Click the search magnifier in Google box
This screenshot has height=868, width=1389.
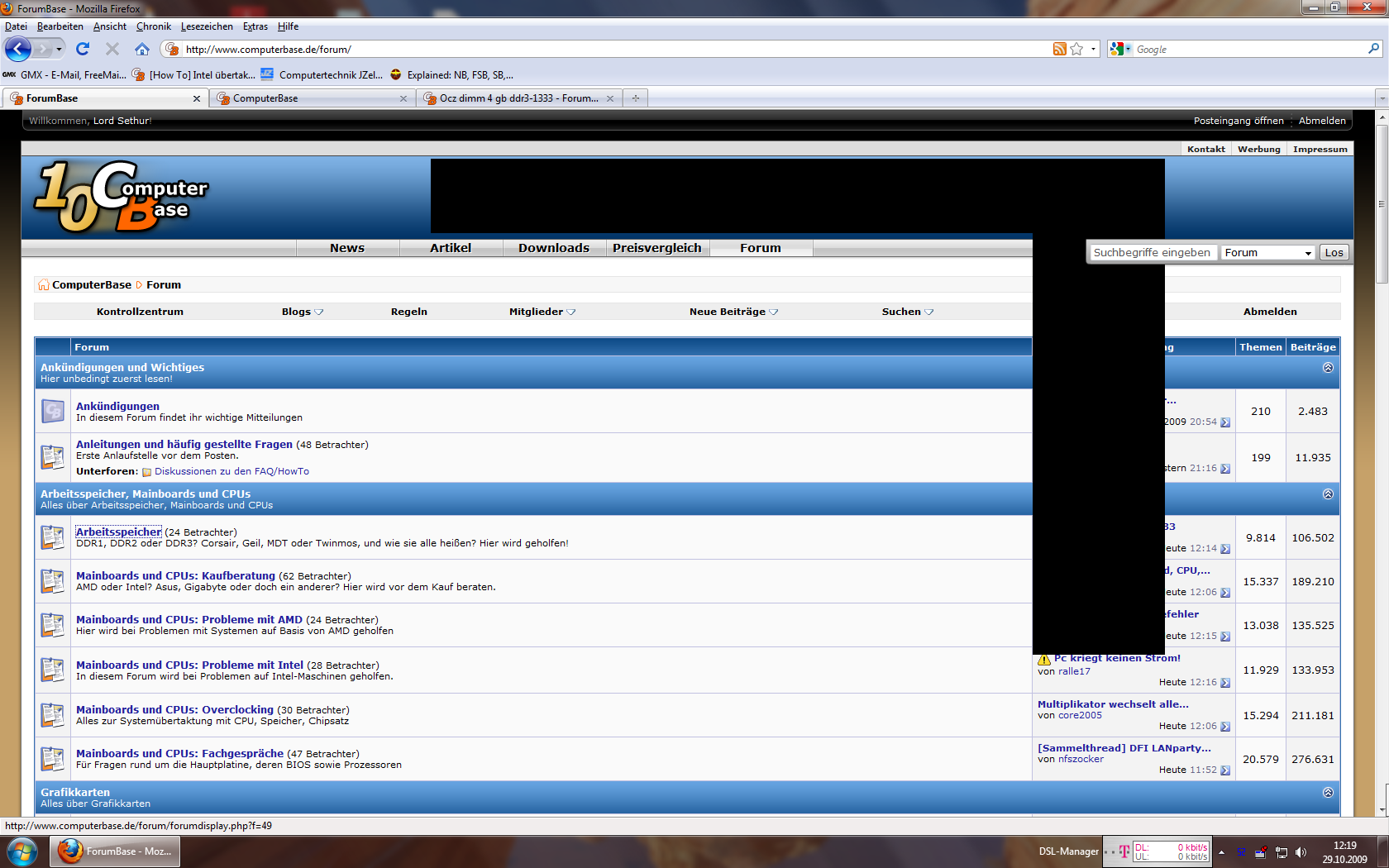point(1373,49)
